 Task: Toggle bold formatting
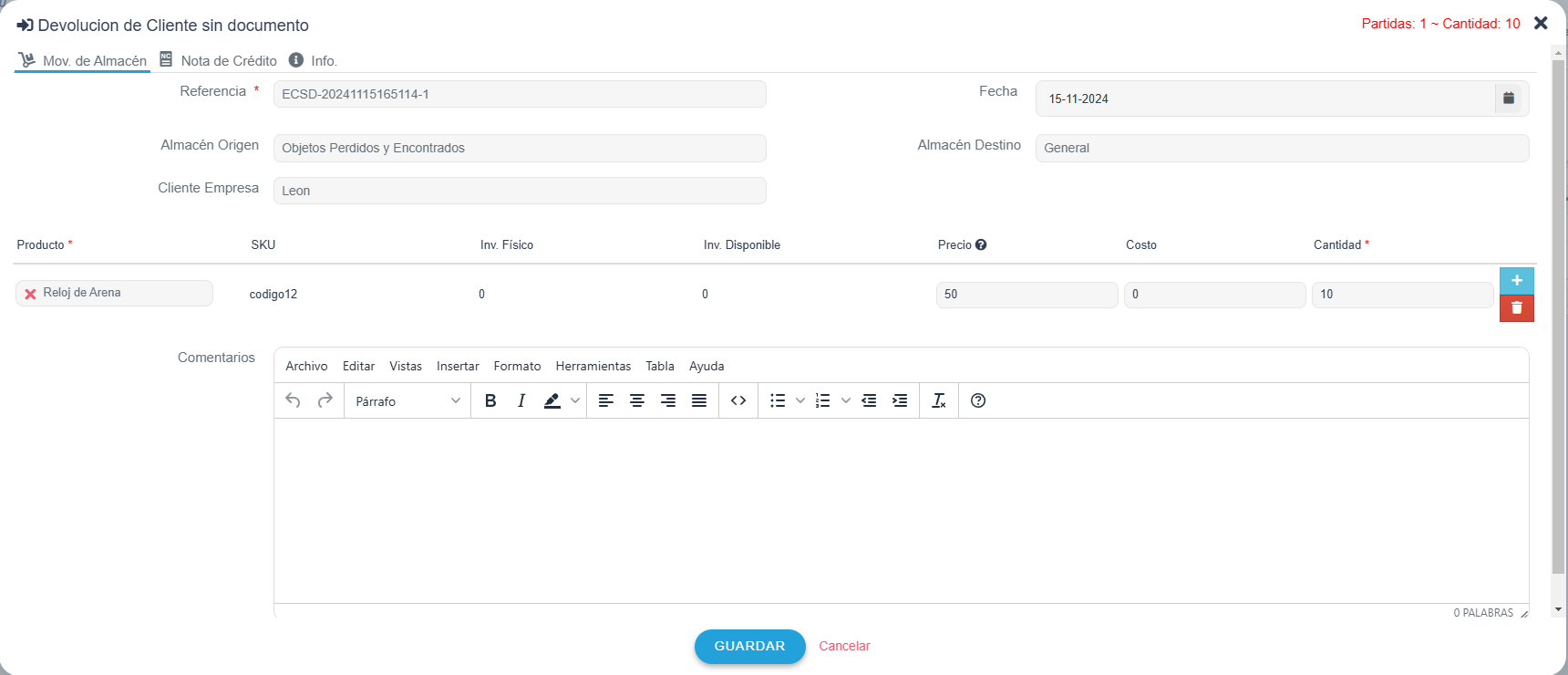[490, 400]
